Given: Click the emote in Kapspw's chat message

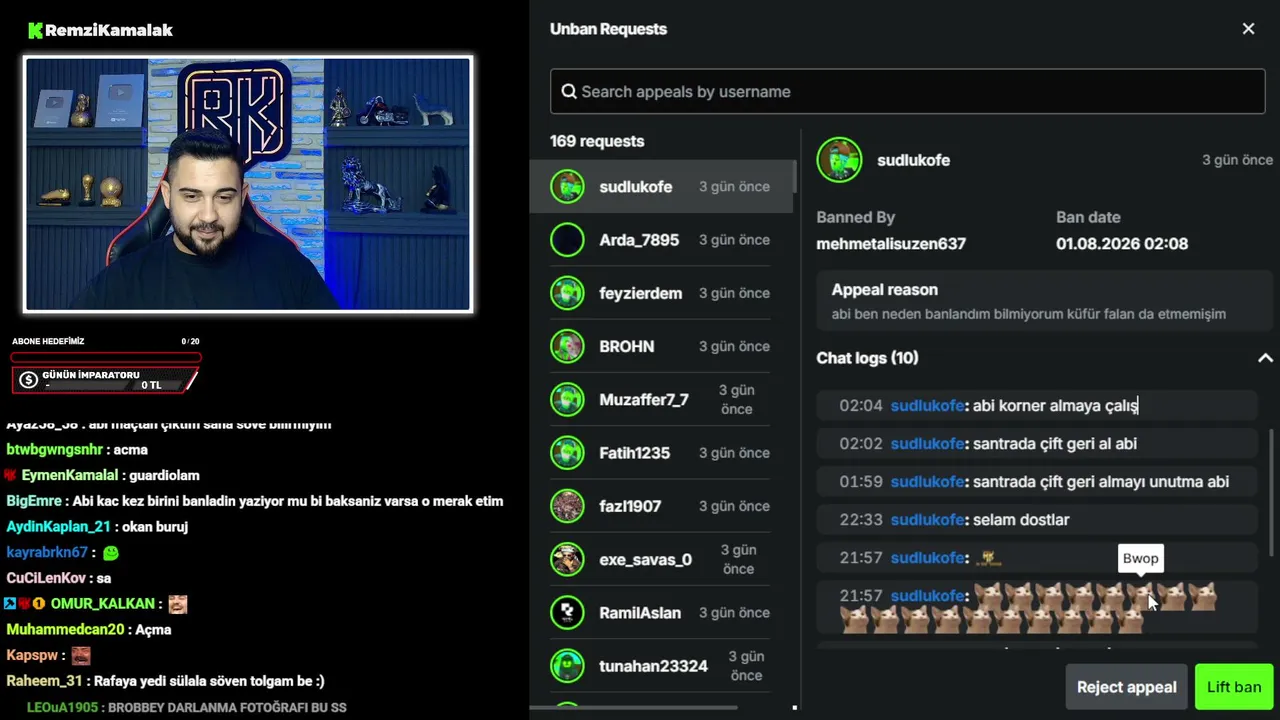Looking at the screenshot, I should click(81, 656).
